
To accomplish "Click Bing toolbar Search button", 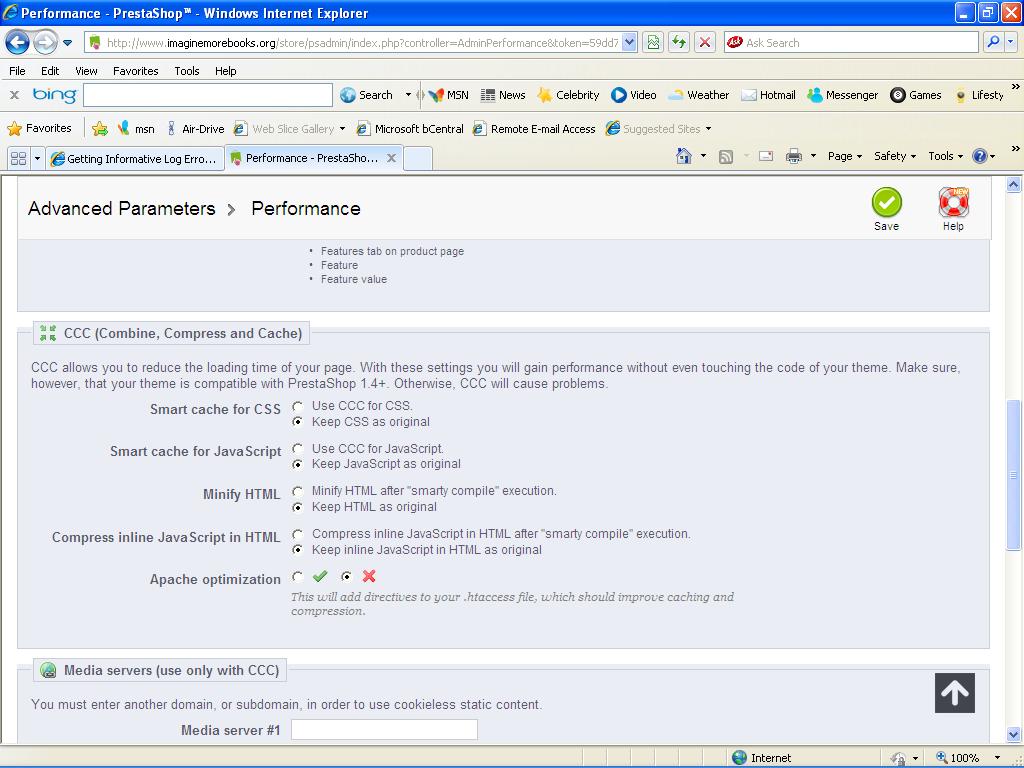I will coord(366,95).
